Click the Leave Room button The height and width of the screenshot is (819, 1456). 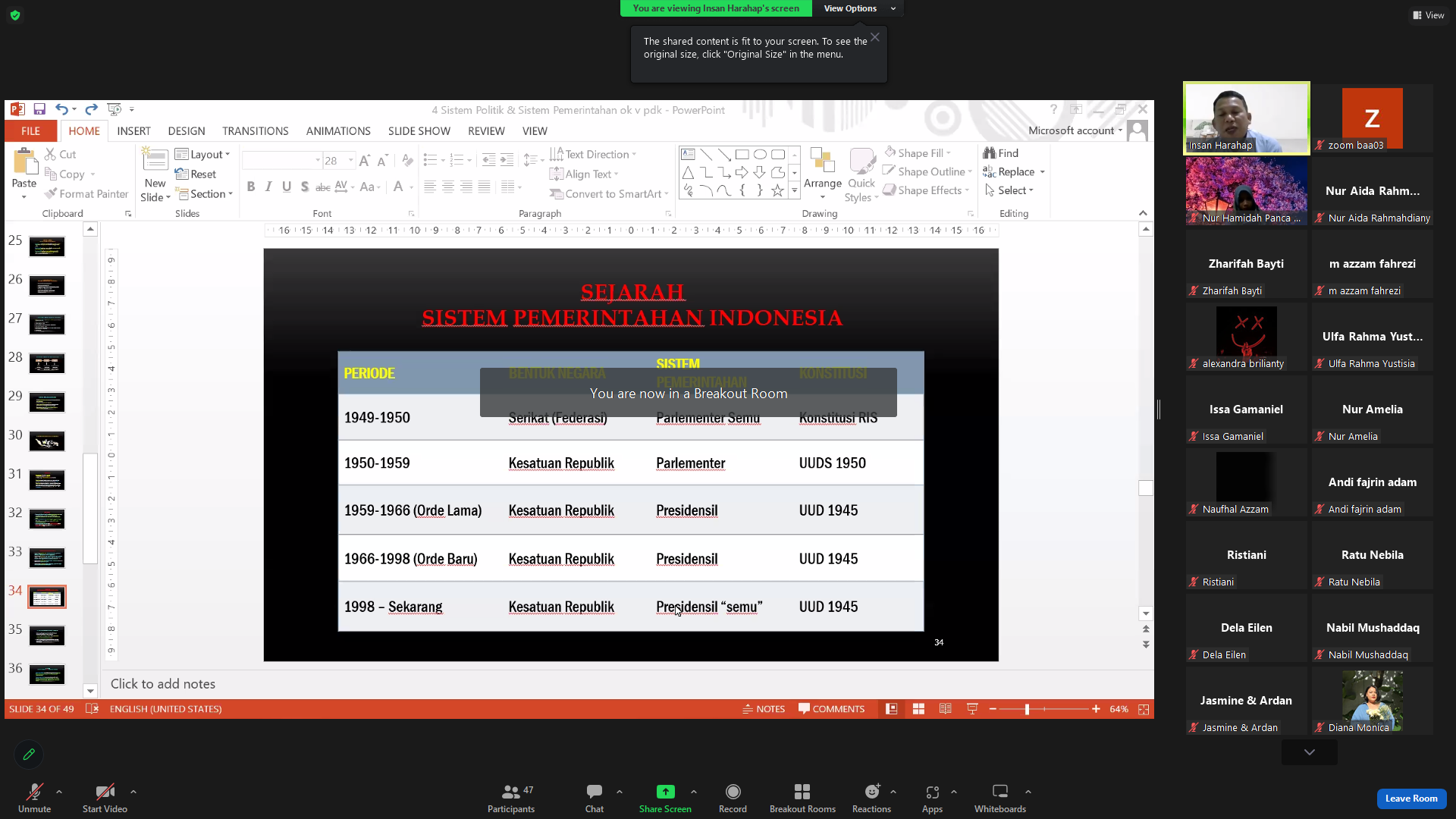pos(1411,799)
